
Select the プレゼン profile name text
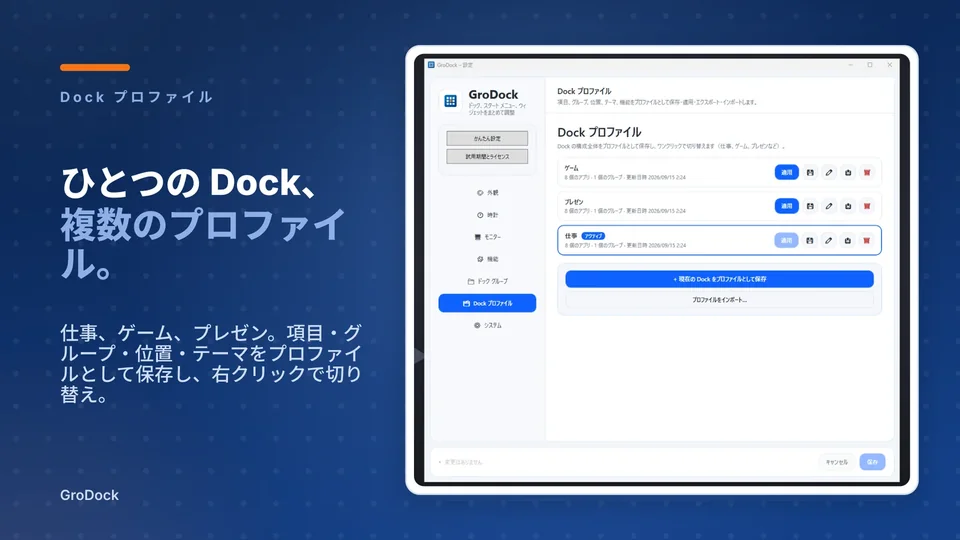[574, 202]
